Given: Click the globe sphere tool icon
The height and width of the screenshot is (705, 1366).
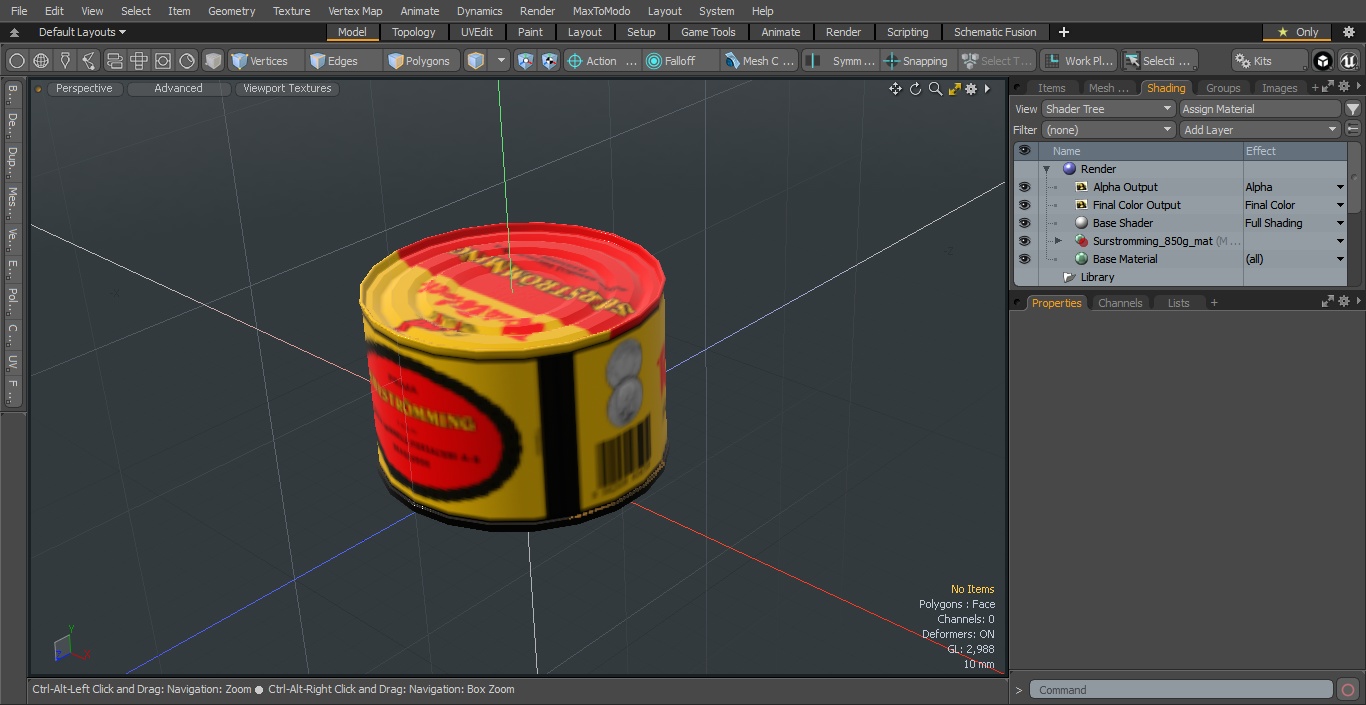Looking at the screenshot, I should tap(41, 61).
